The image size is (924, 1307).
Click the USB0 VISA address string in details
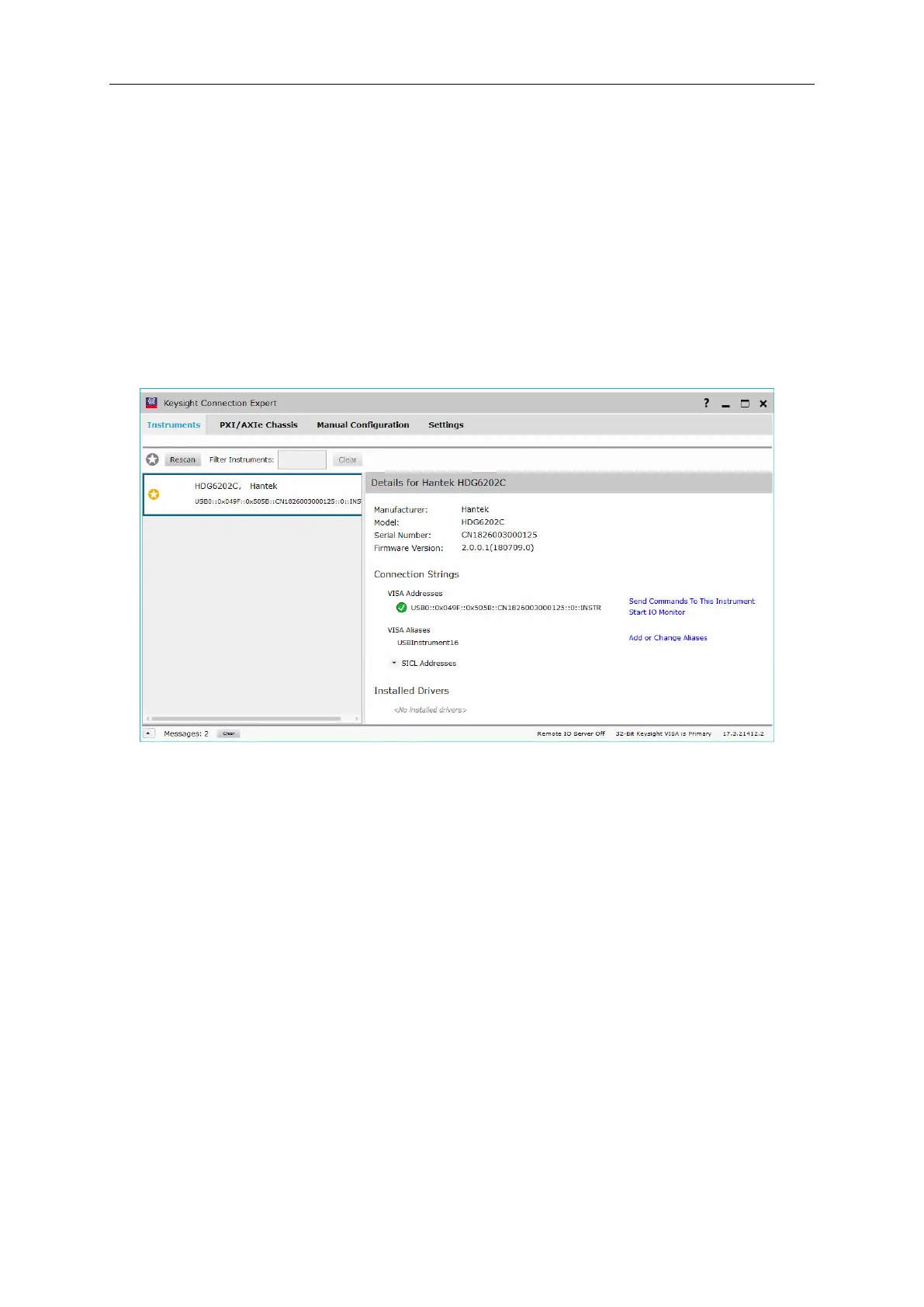pos(506,608)
